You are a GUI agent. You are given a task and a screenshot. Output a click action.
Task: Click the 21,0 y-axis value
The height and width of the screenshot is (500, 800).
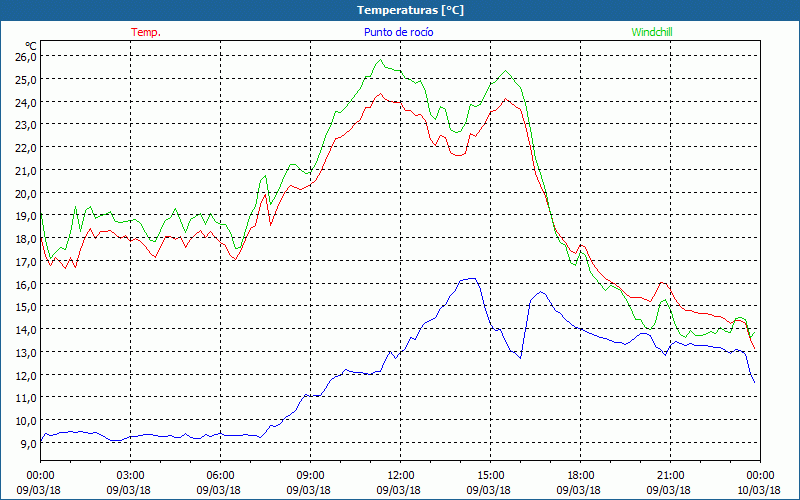[26, 170]
